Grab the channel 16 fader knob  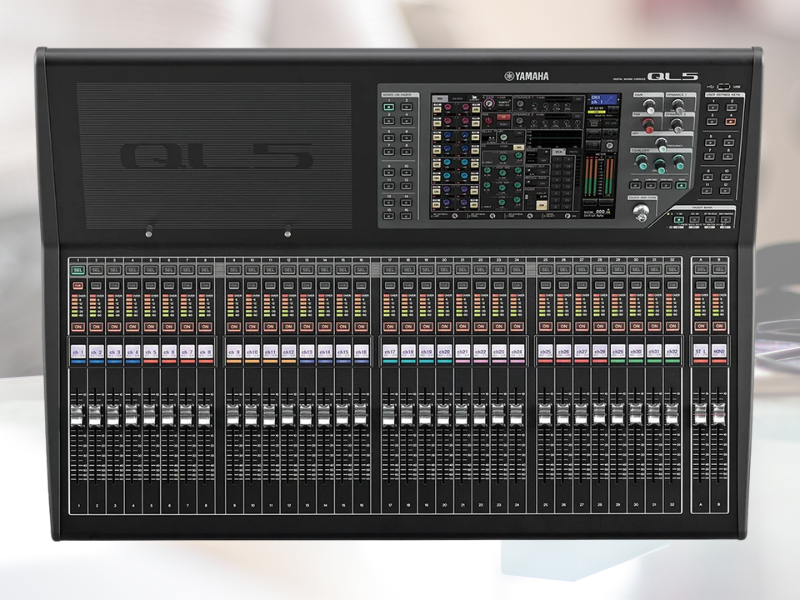[x=361, y=415]
